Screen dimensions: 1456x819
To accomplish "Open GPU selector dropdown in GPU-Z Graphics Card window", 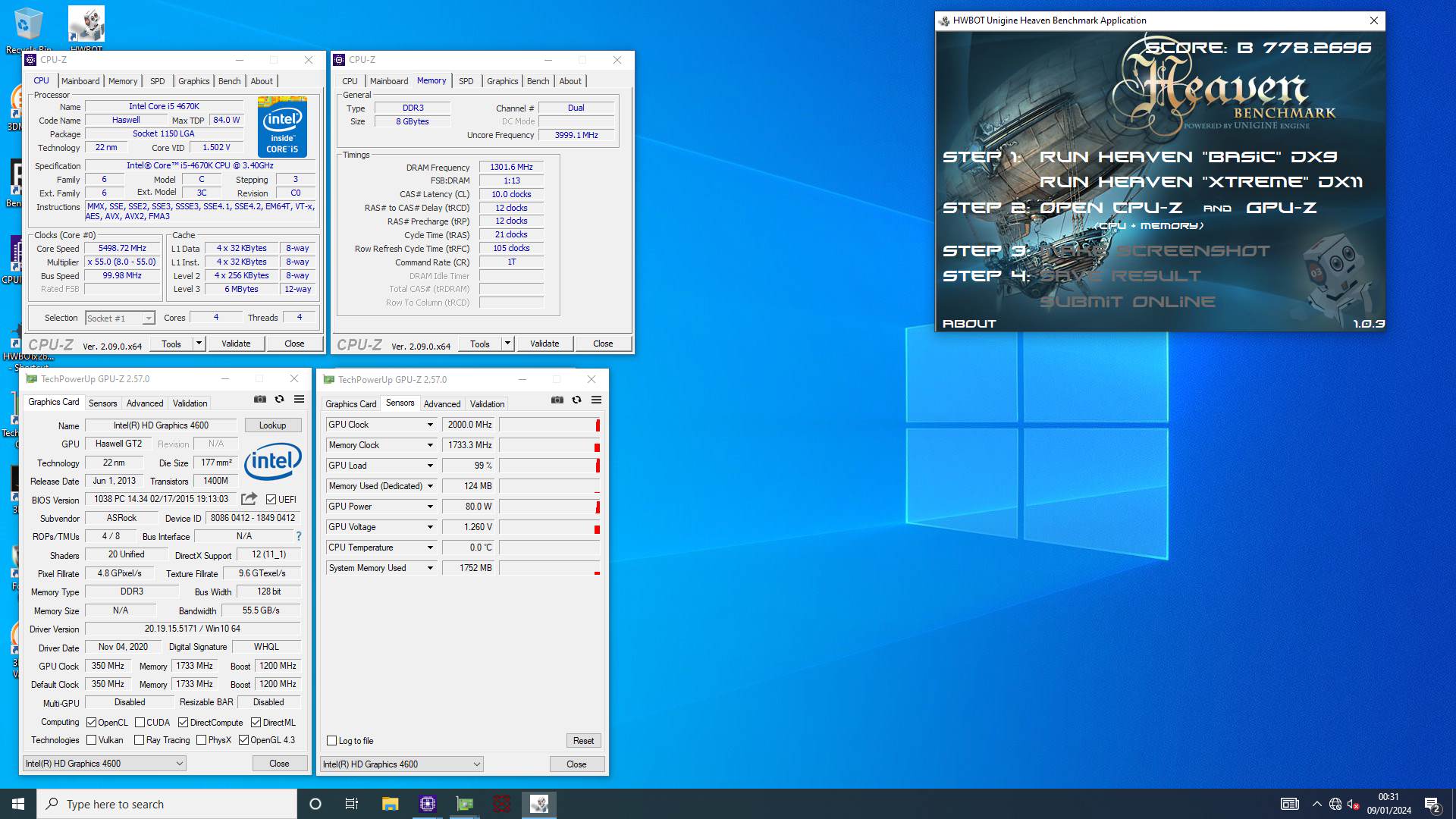I will click(105, 764).
